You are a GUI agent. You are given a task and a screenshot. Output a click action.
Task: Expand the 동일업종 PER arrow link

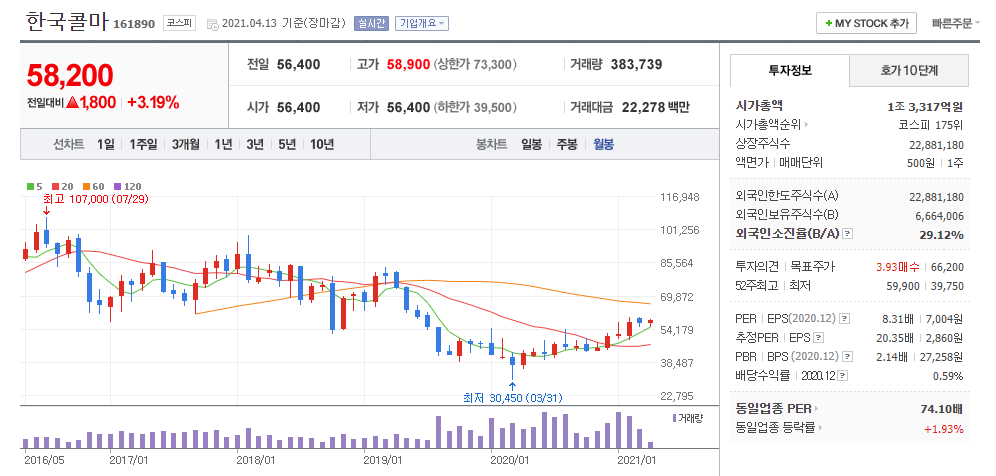817,409
